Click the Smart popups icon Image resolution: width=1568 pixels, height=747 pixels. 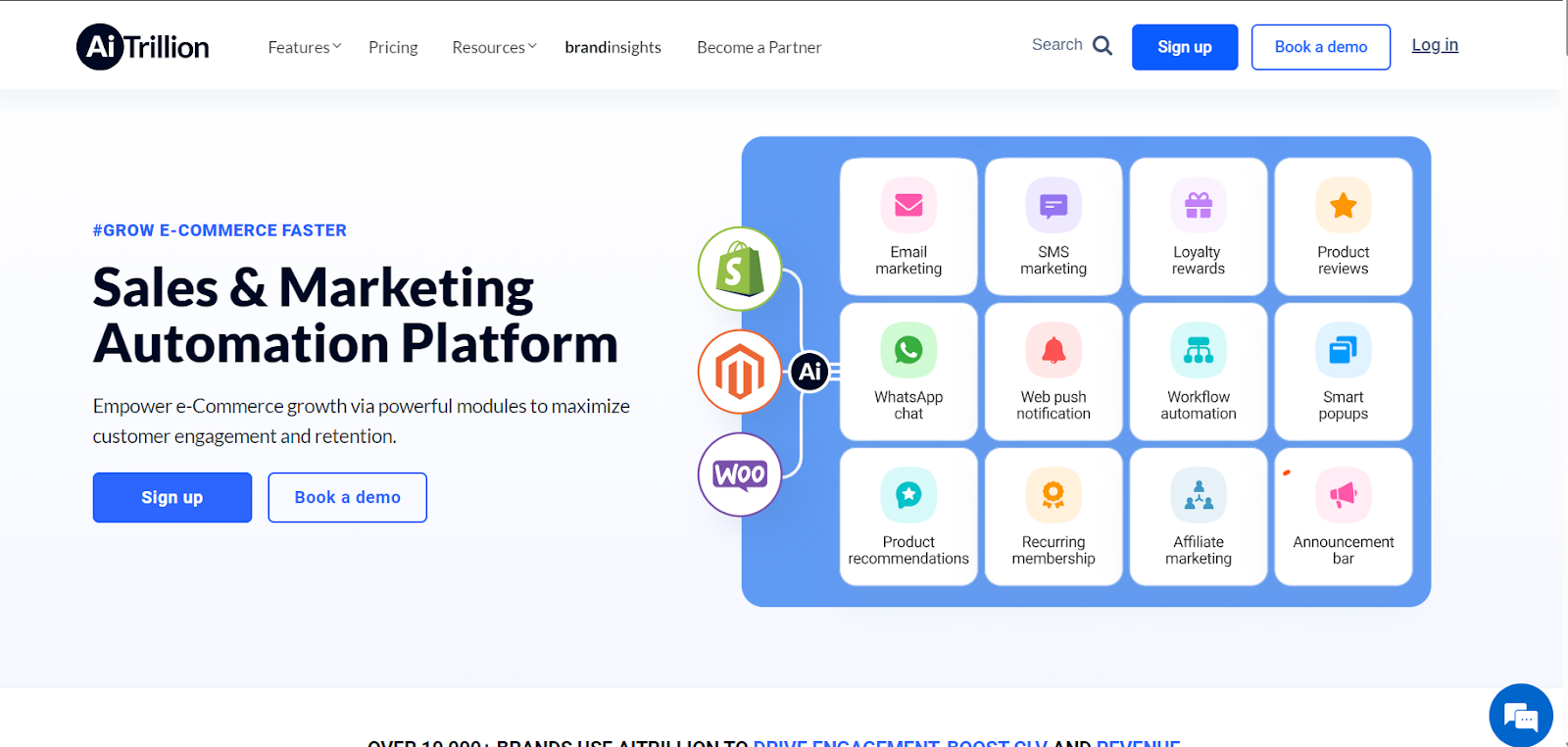point(1344,350)
